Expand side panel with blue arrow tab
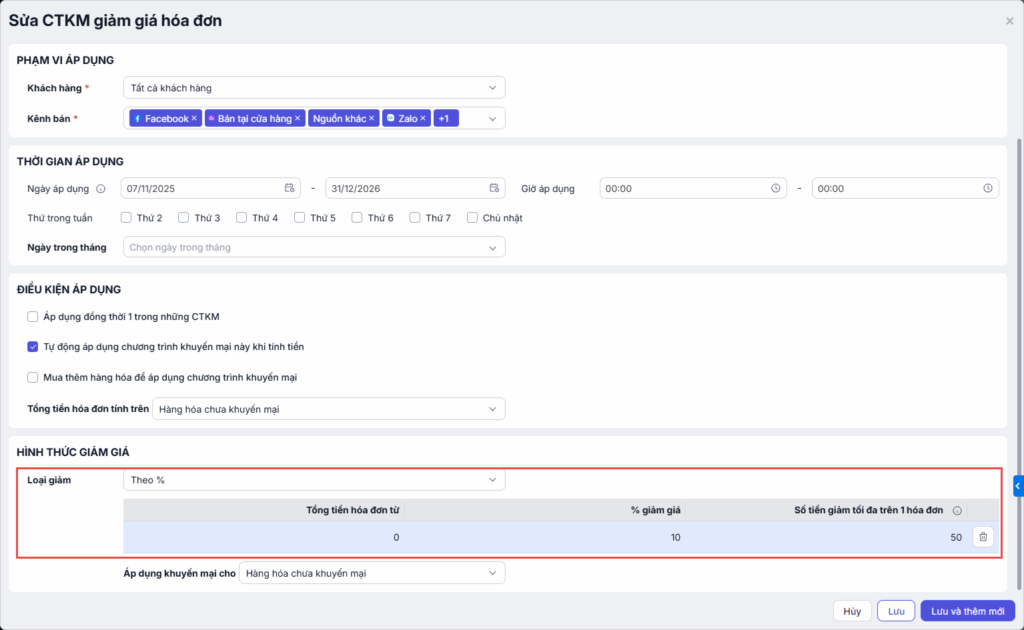 (1018, 486)
